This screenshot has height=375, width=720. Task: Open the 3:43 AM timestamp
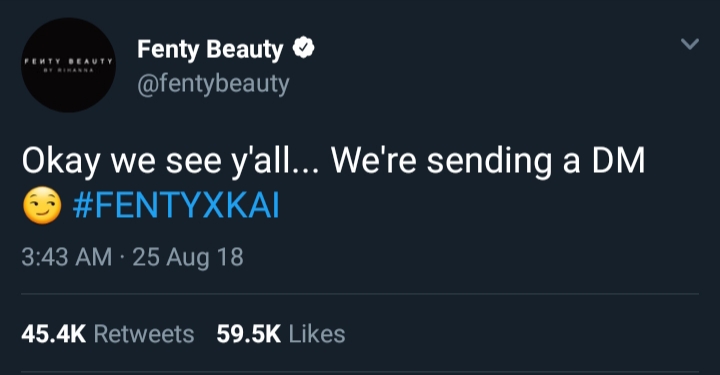[x=67, y=257]
